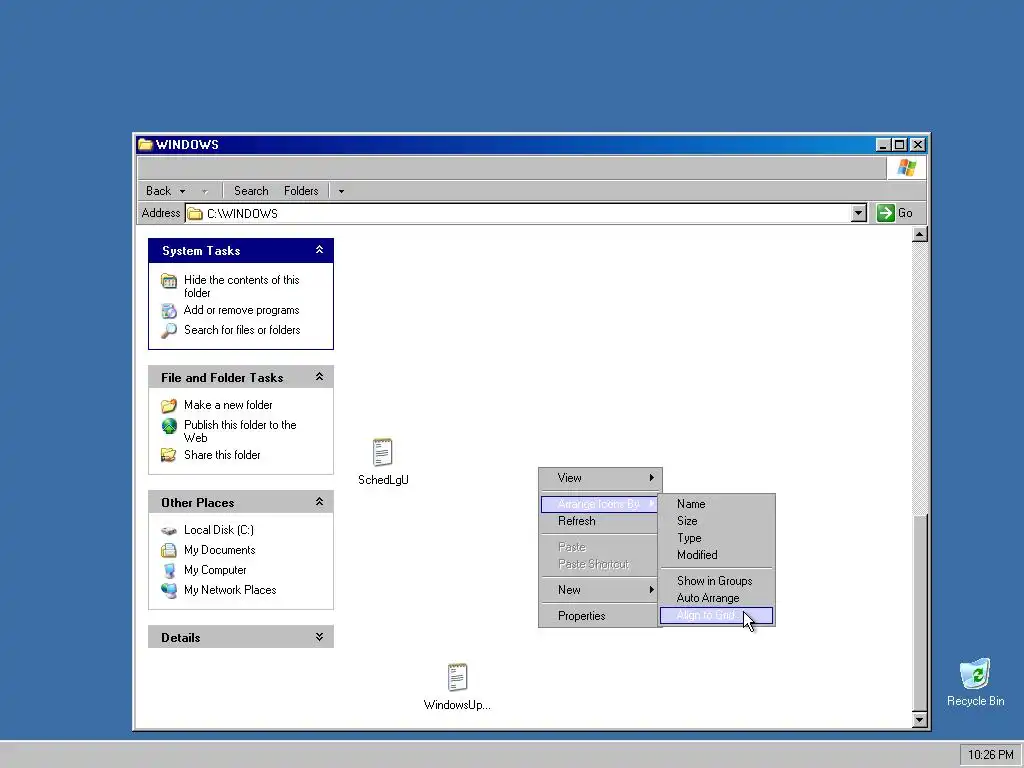The height and width of the screenshot is (768, 1024).
Task: Click Make a new folder link
Action: (x=228, y=405)
